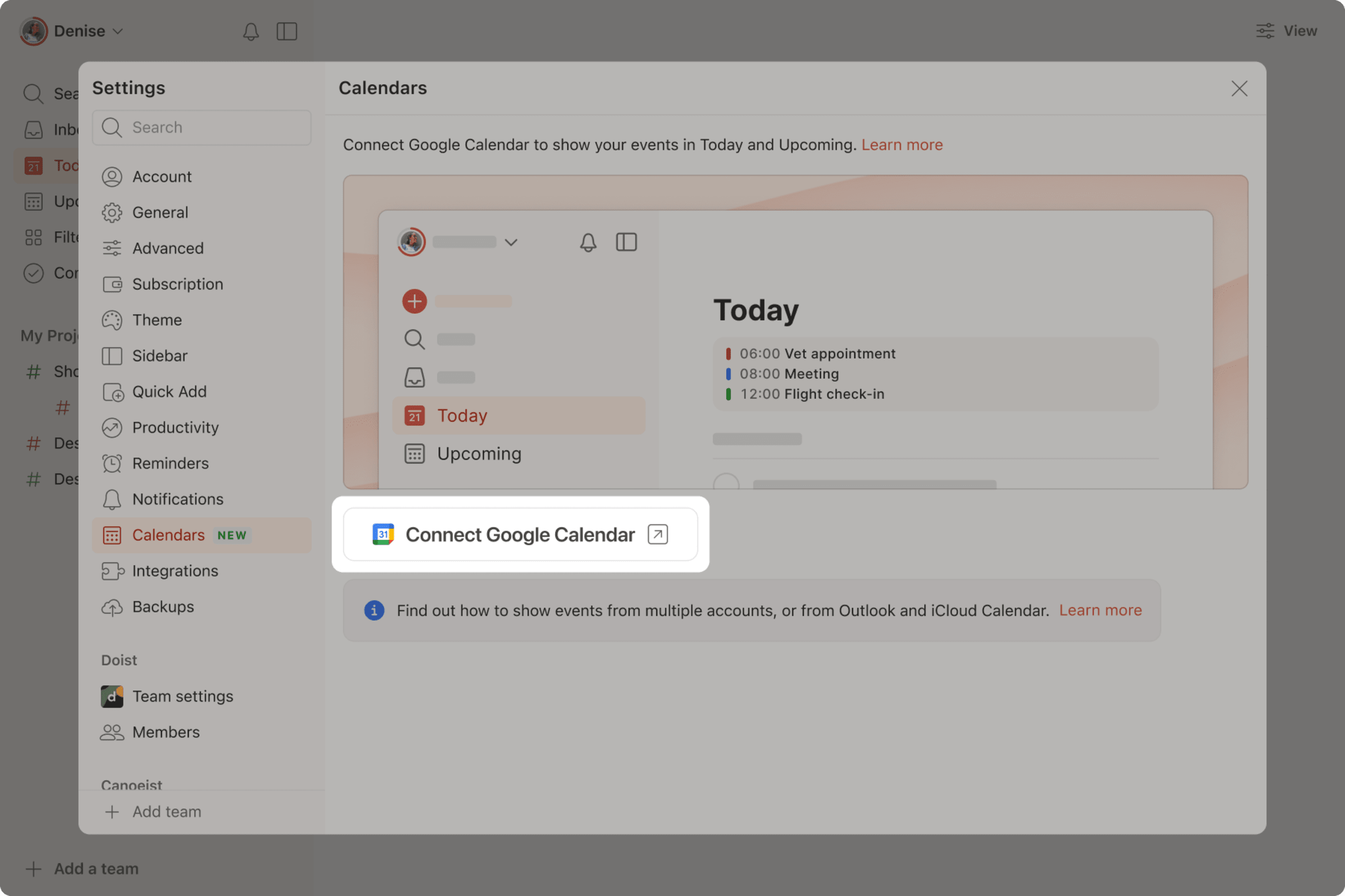The image size is (1345, 896).
Task: Open Productivity settings
Action: tap(175, 427)
